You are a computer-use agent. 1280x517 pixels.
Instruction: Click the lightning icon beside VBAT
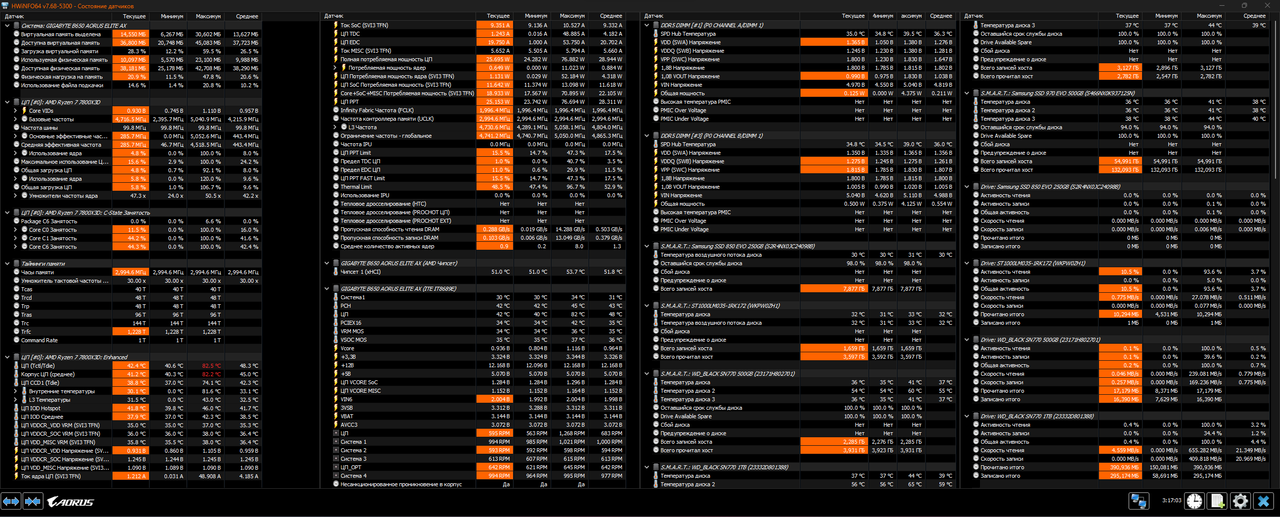point(334,416)
